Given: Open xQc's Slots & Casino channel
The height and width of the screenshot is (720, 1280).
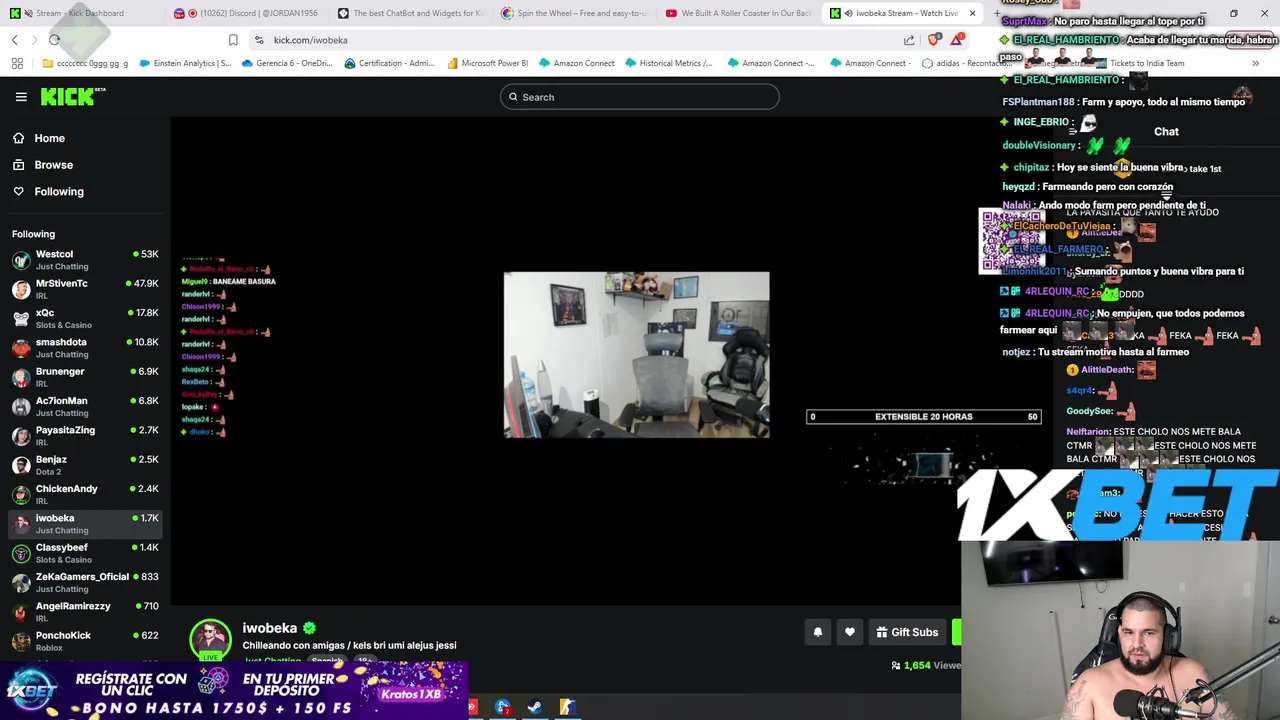Looking at the screenshot, I should point(85,319).
